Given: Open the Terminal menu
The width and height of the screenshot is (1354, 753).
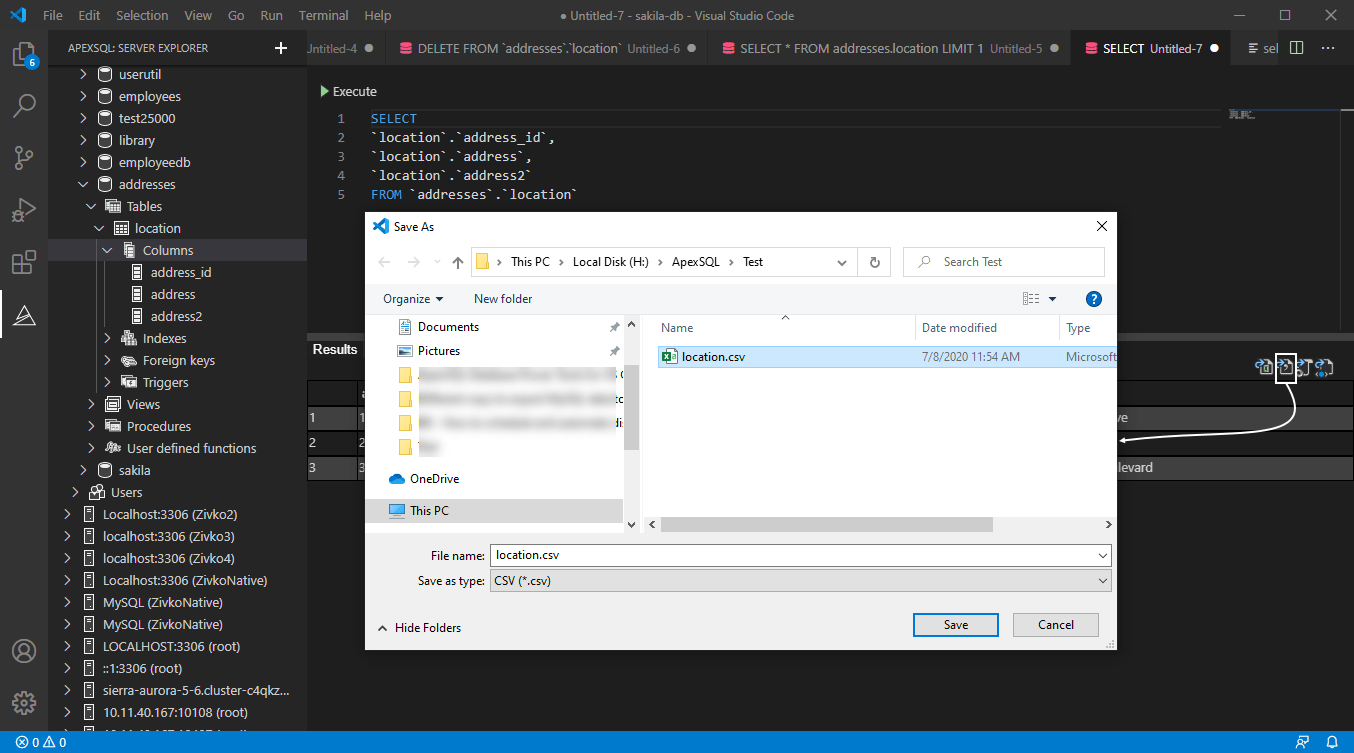Looking at the screenshot, I should click(322, 15).
